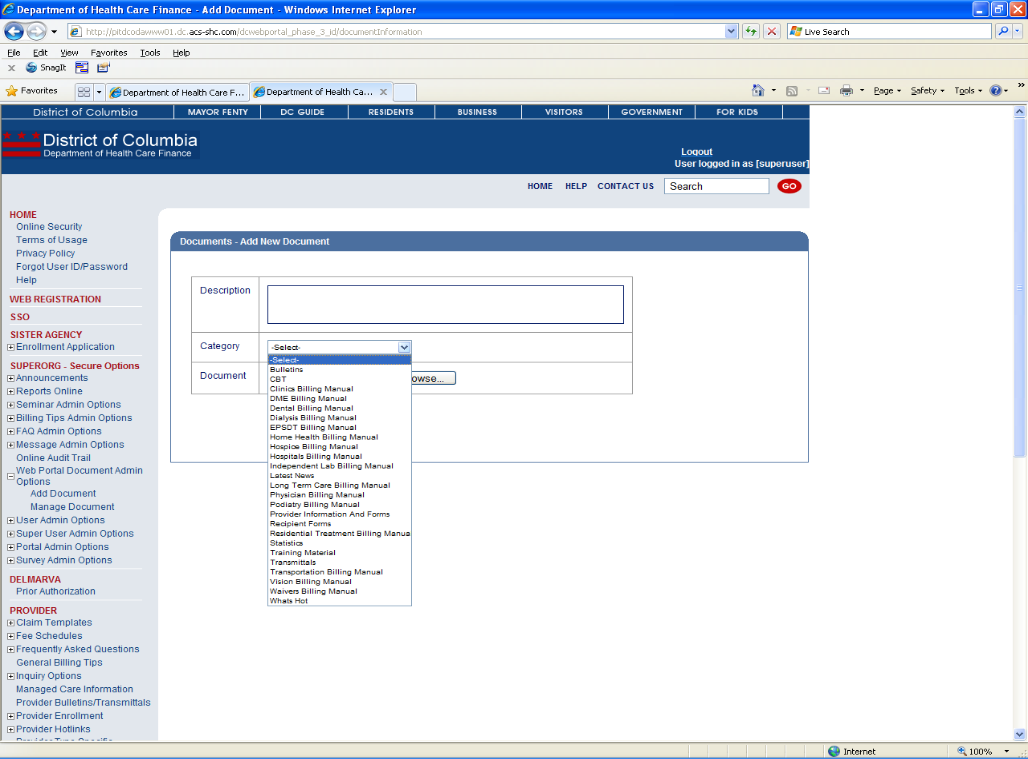Click the Favorites star icon

pyautogui.click(x=11, y=91)
